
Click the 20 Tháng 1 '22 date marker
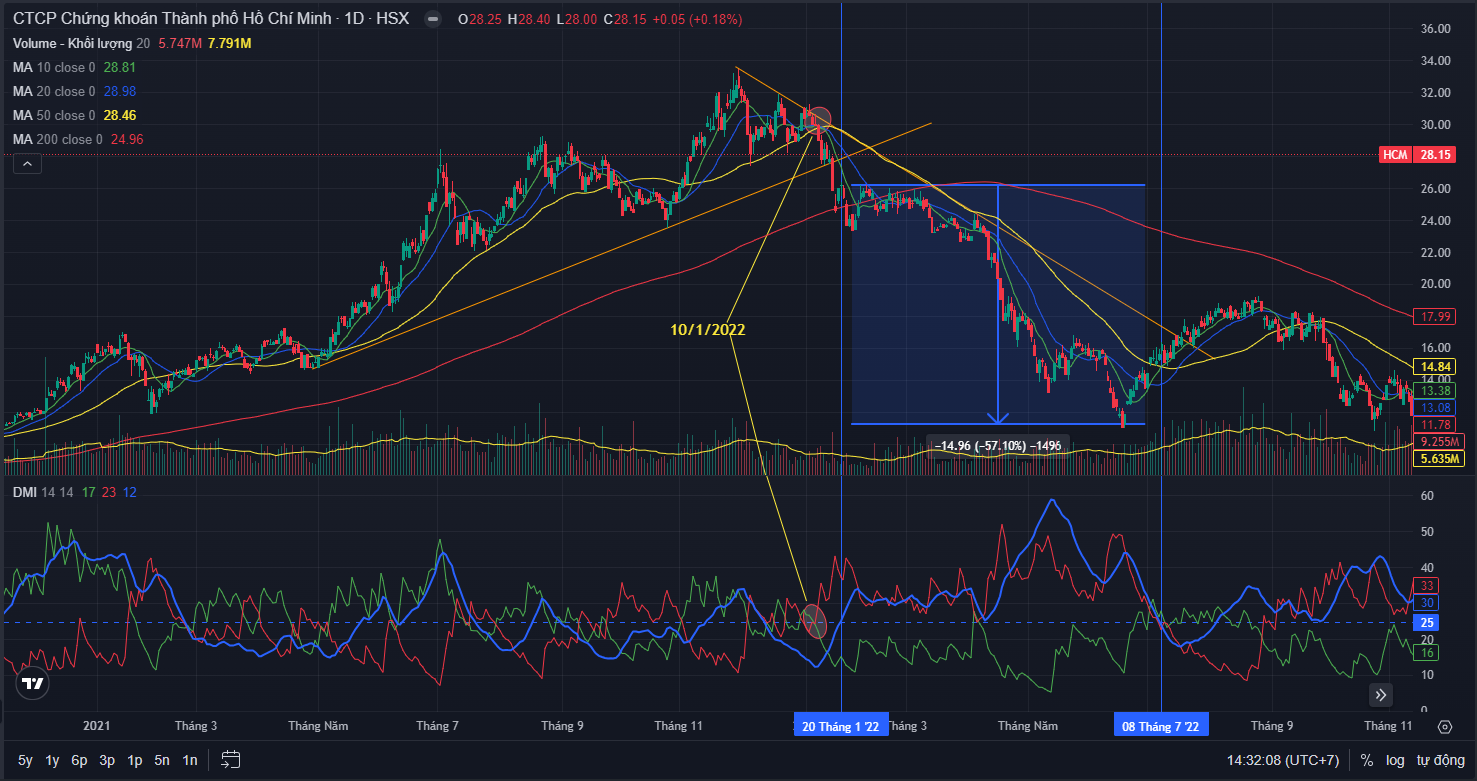[841, 726]
